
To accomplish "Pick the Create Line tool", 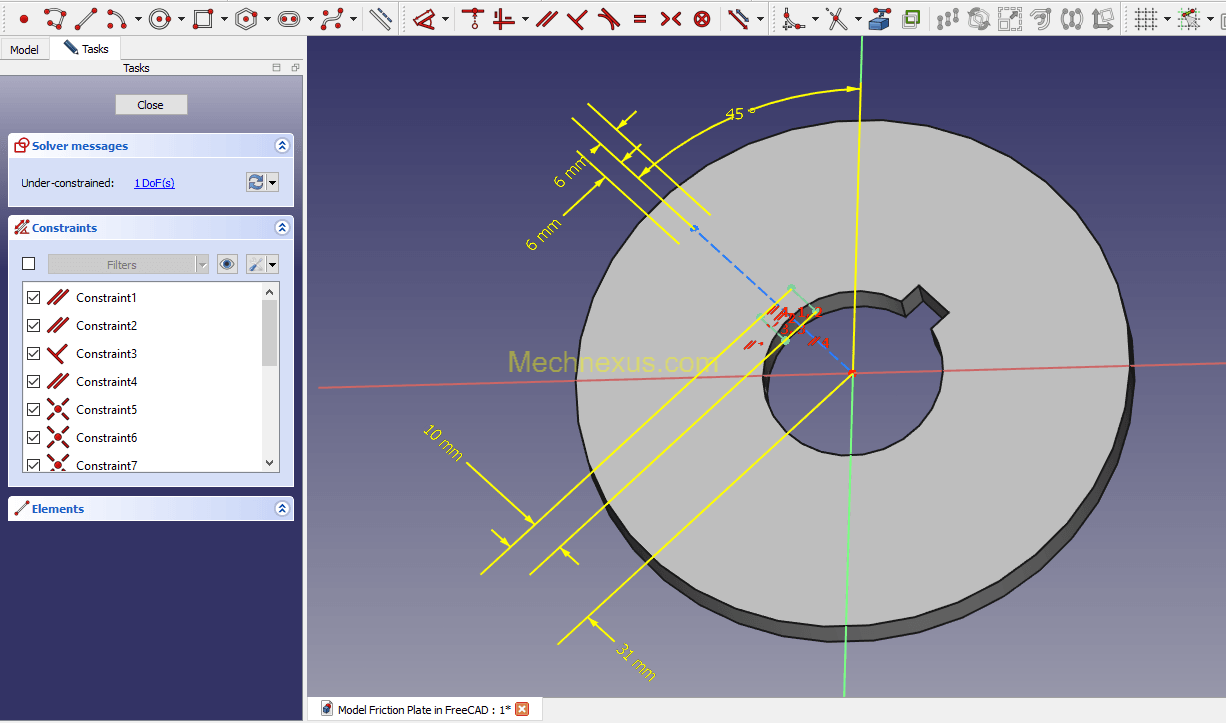I will (x=86, y=18).
